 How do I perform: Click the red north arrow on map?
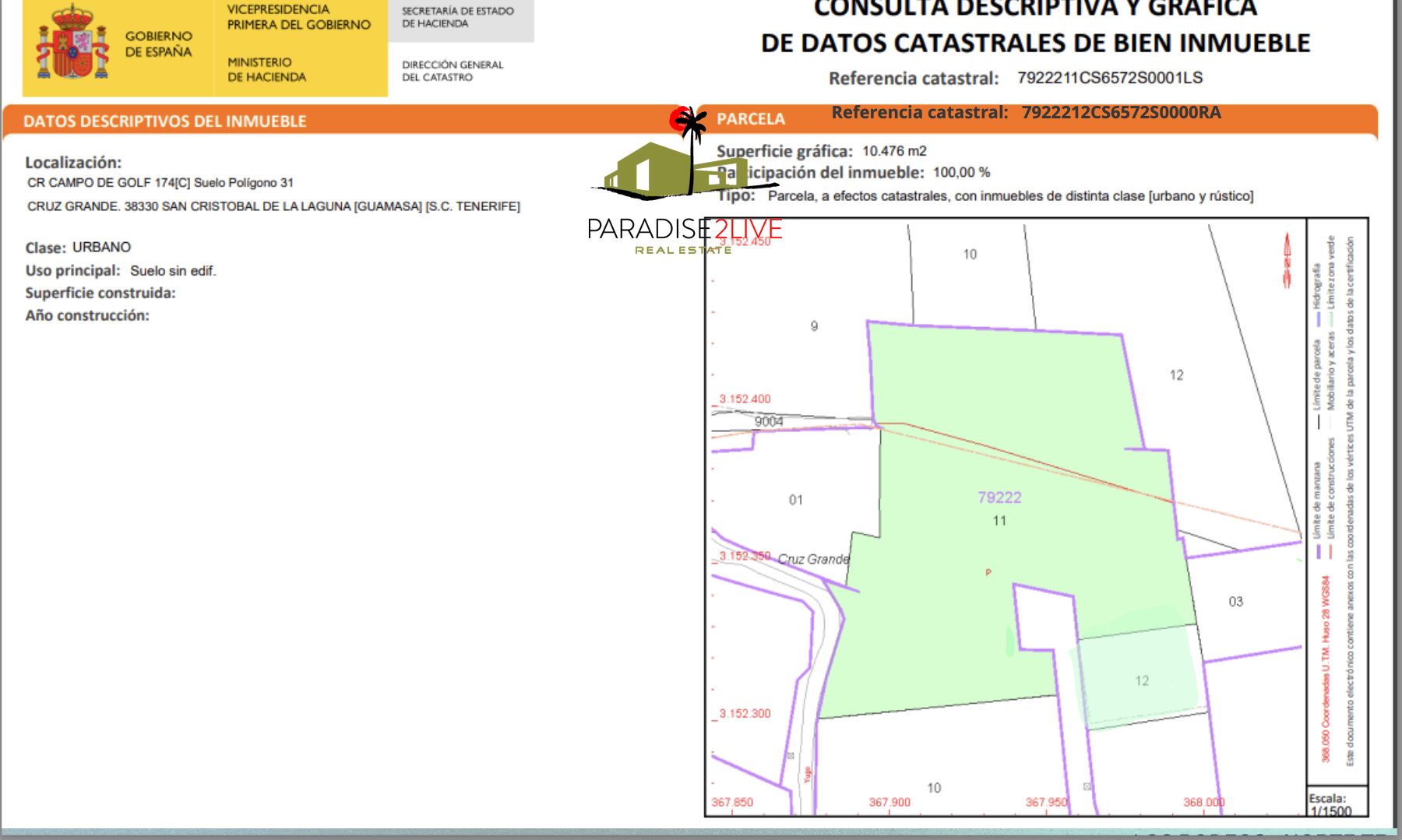click(x=1287, y=260)
